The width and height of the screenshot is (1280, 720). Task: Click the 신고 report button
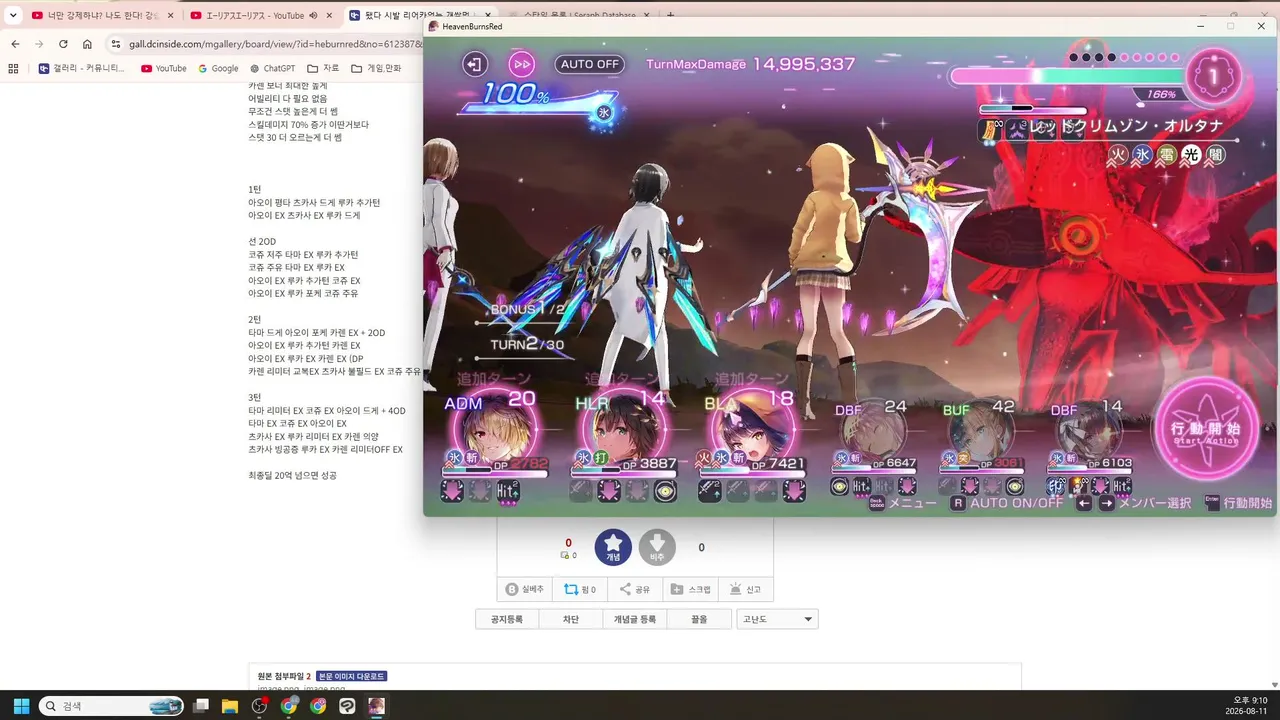(x=746, y=590)
